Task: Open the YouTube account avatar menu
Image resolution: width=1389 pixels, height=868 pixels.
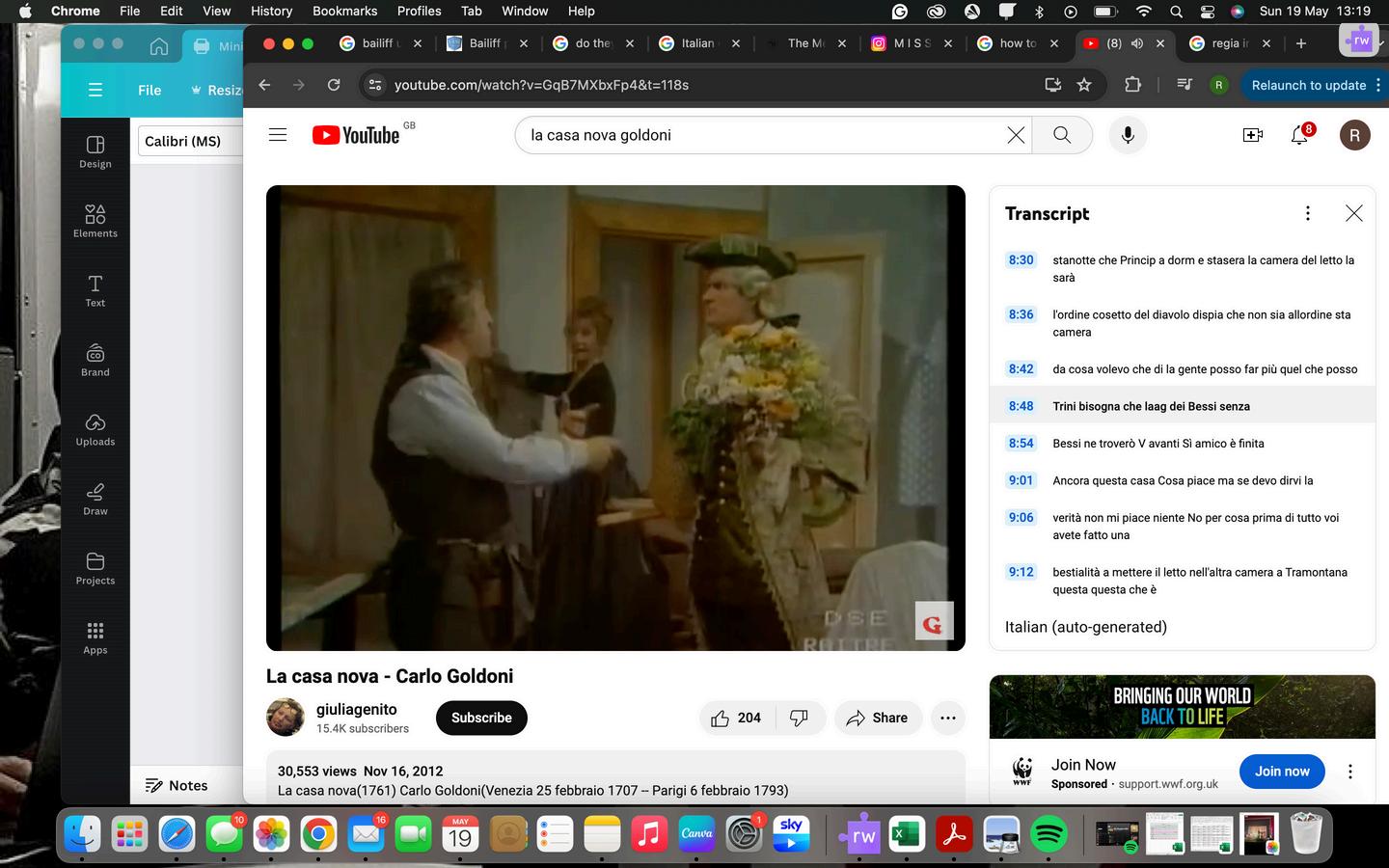Action: [1355, 135]
